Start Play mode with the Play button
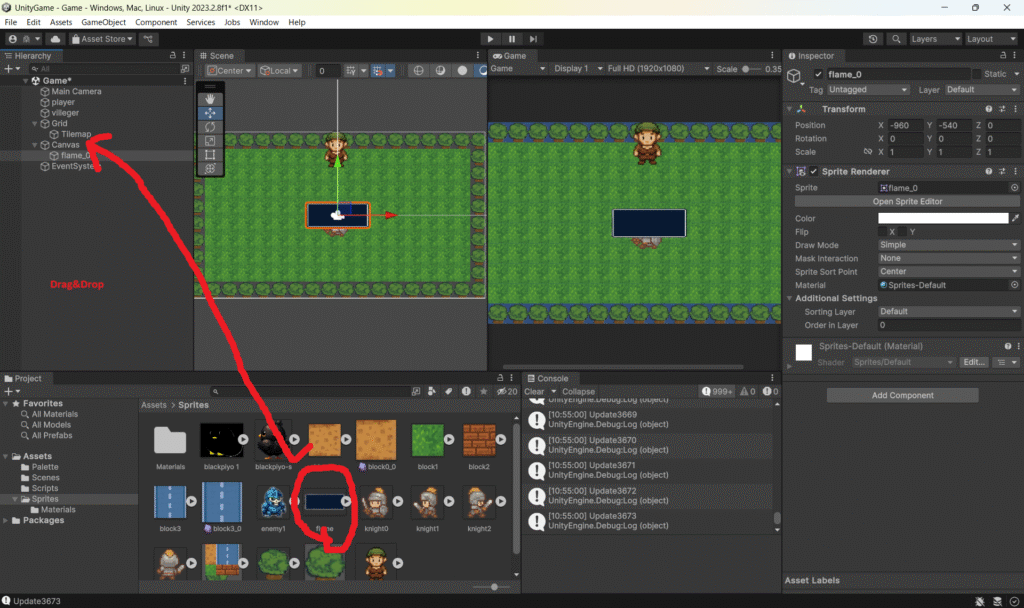The image size is (1024, 608). point(490,39)
